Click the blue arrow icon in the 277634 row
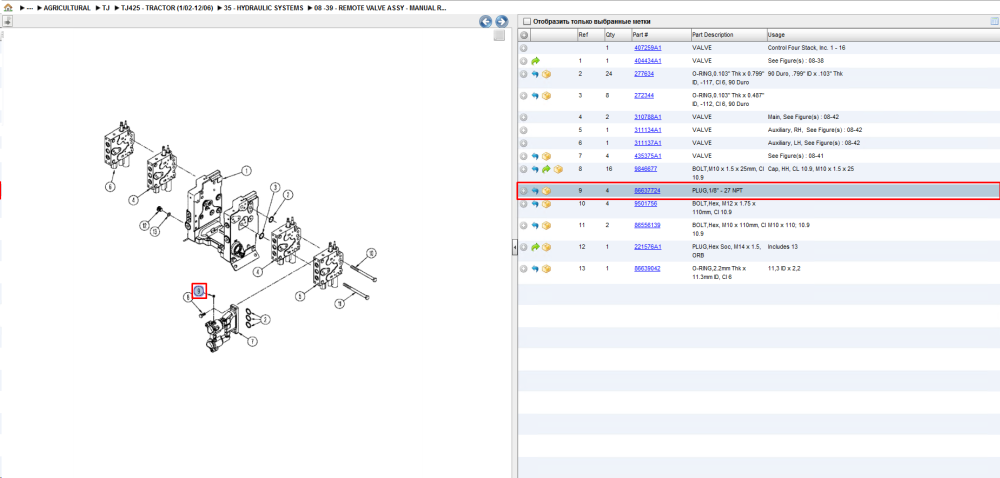Screen dimensions: 1000x478 click(535, 74)
